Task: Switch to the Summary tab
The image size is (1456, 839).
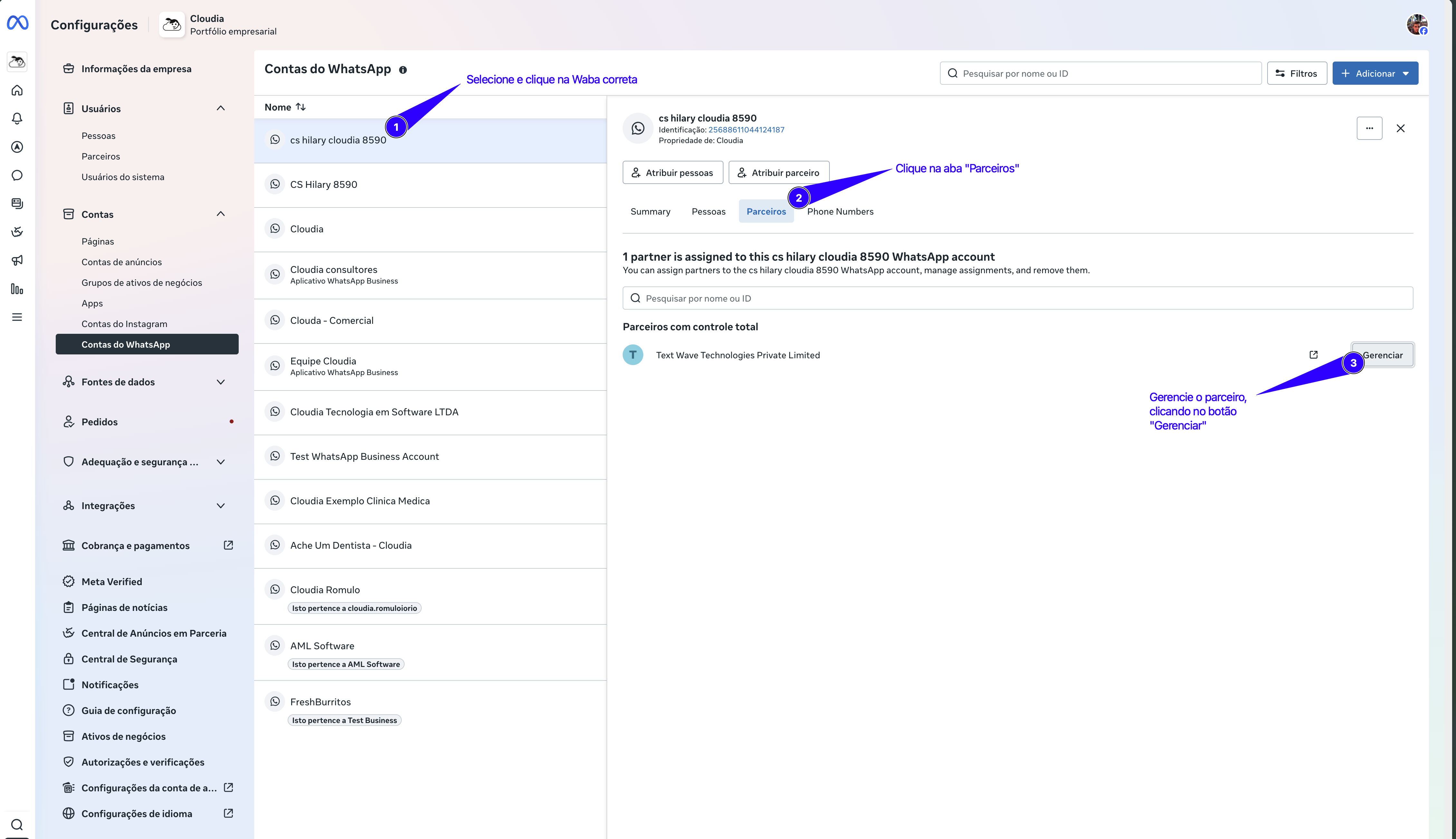Action: point(650,211)
